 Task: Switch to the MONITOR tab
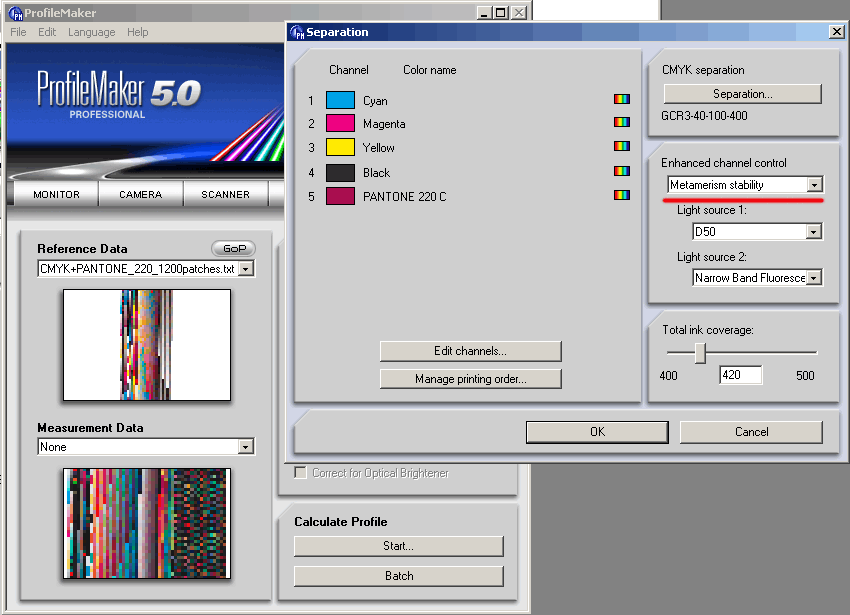tap(56, 194)
